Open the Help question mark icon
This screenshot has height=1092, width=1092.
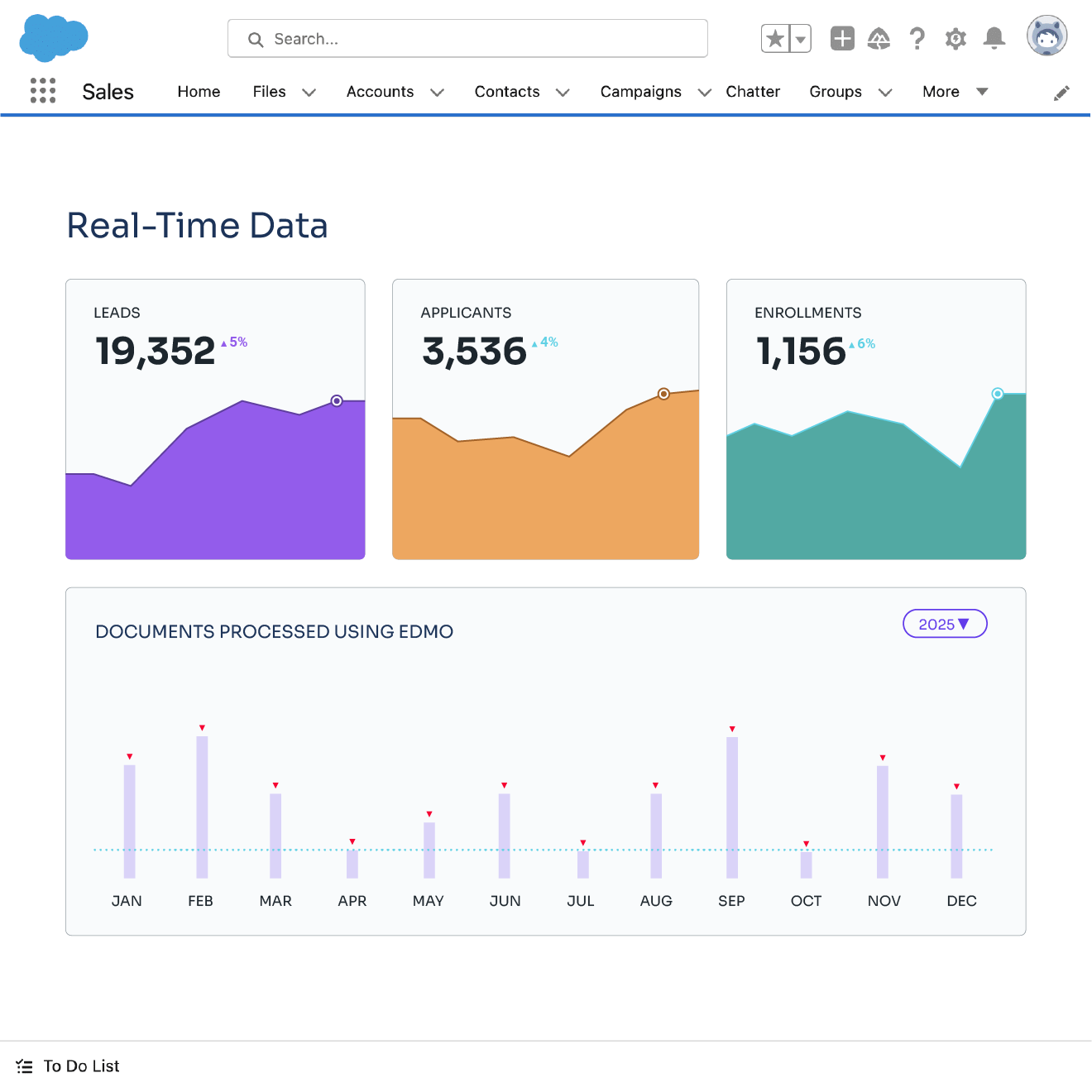[917, 39]
